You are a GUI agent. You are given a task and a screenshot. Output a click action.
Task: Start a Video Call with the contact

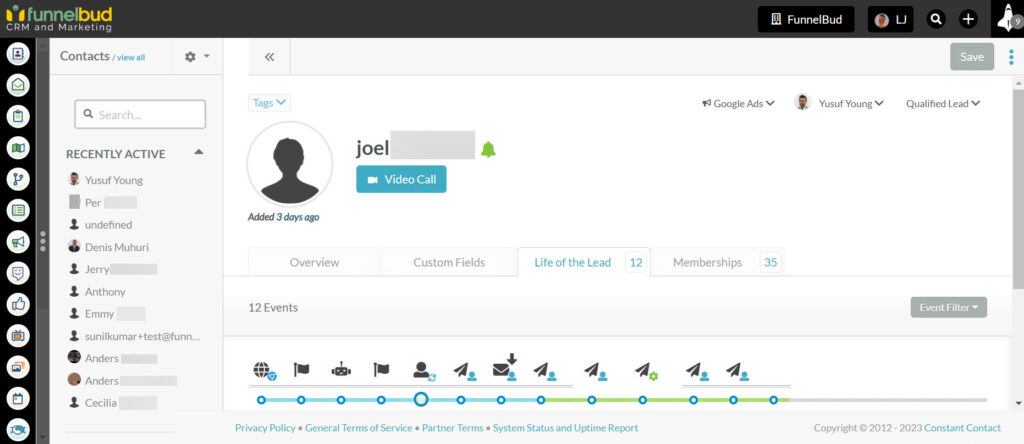pyautogui.click(x=401, y=179)
